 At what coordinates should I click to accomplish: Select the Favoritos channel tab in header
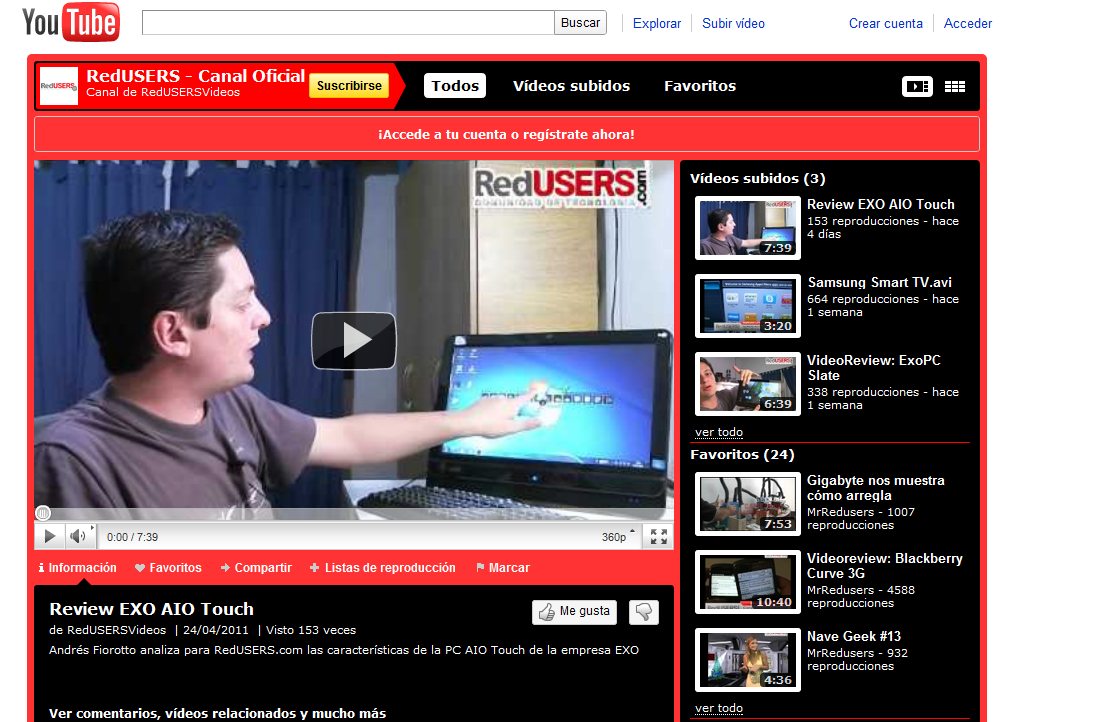pyautogui.click(x=700, y=86)
